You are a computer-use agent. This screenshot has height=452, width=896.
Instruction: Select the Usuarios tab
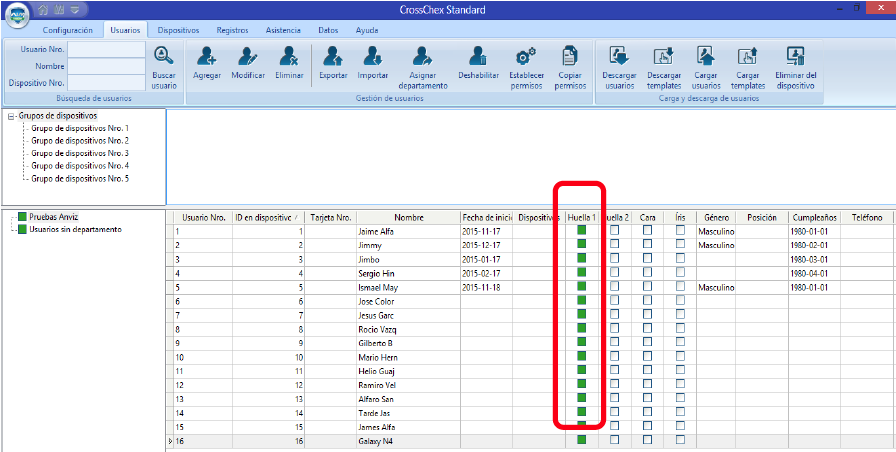(x=125, y=30)
